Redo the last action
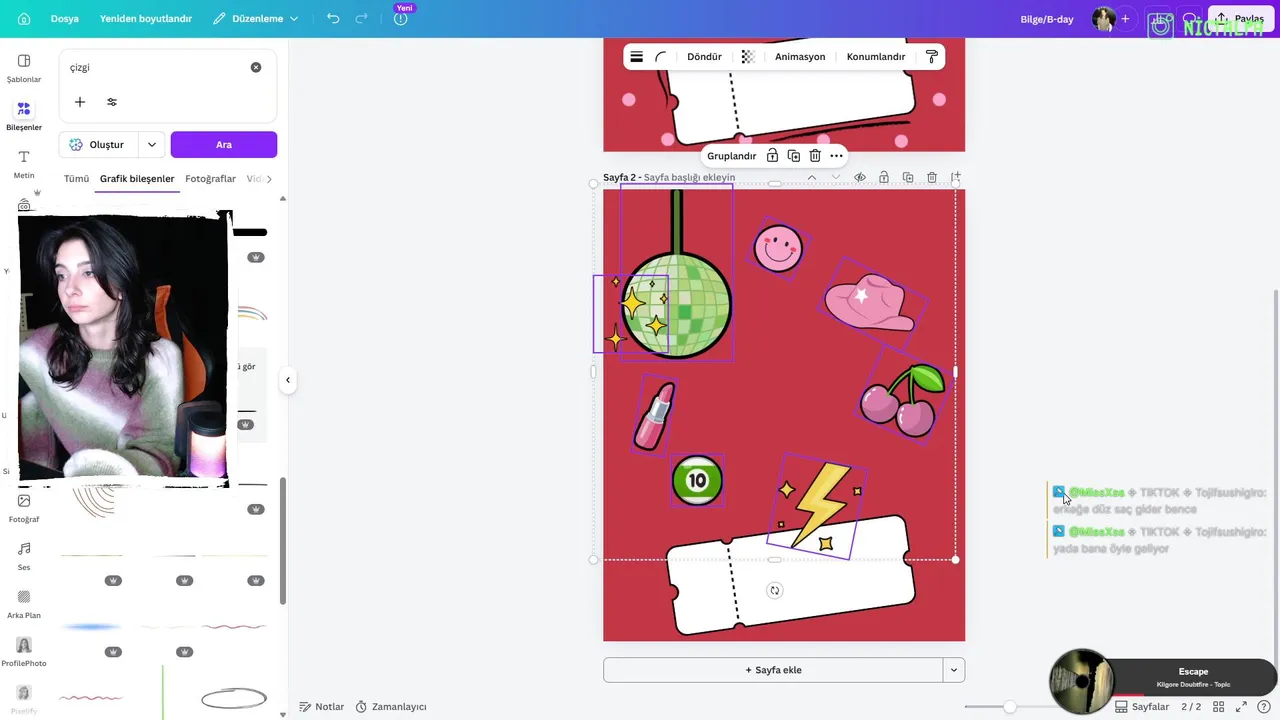The height and width of the screenshot is (720, 1280). click(362, 18)
